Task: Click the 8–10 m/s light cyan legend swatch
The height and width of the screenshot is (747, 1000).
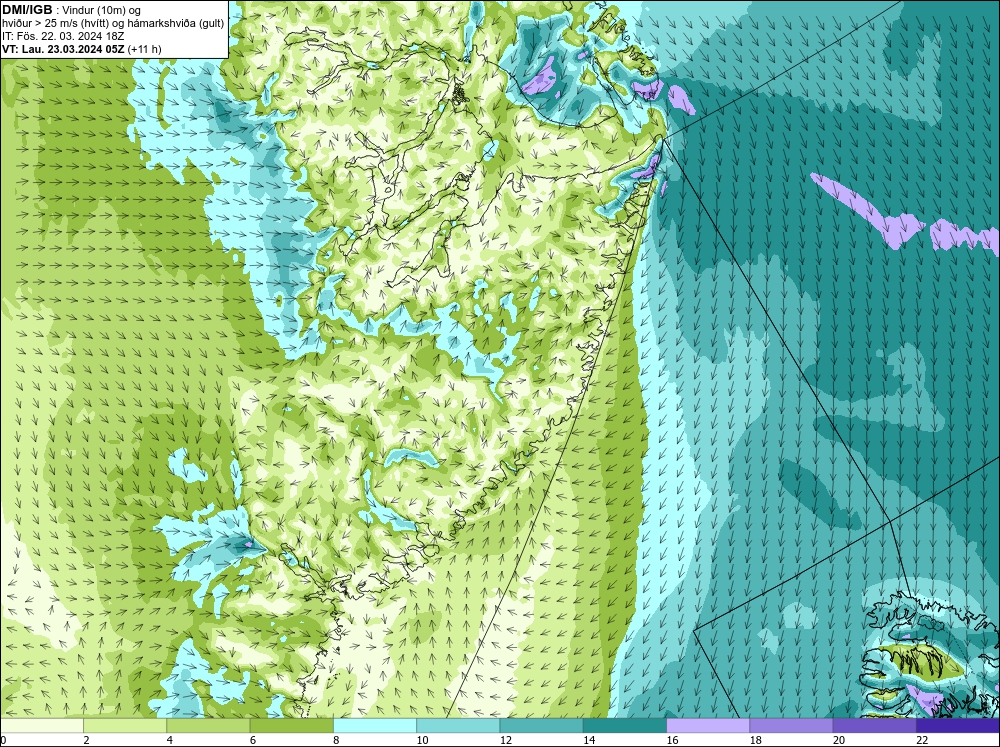Action: (375, 726)
